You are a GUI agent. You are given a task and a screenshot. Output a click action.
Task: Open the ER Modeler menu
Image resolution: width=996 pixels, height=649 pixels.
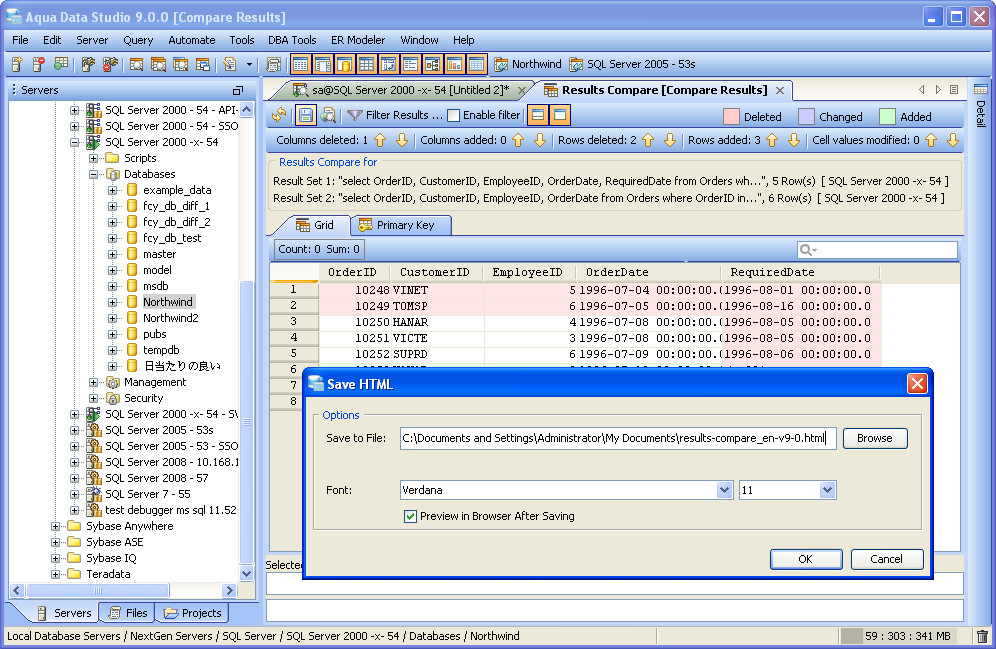click(358, 40)
